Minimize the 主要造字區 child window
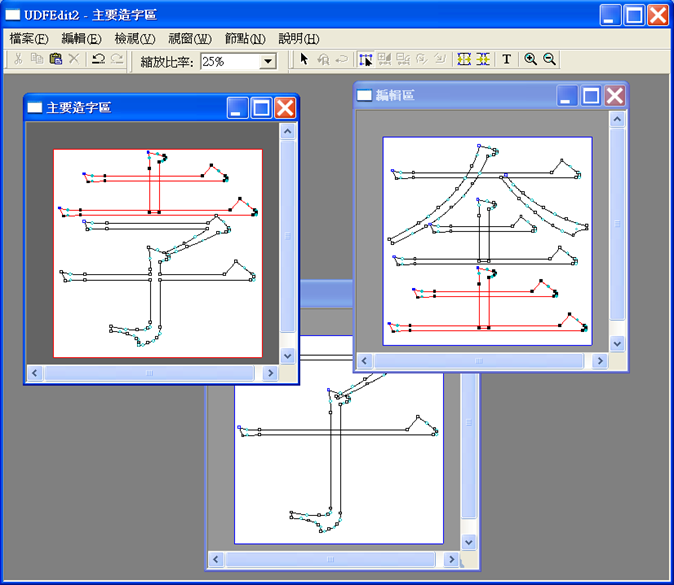Image resolution: width=674 pixels, height=585 pixels. (237, 107)
